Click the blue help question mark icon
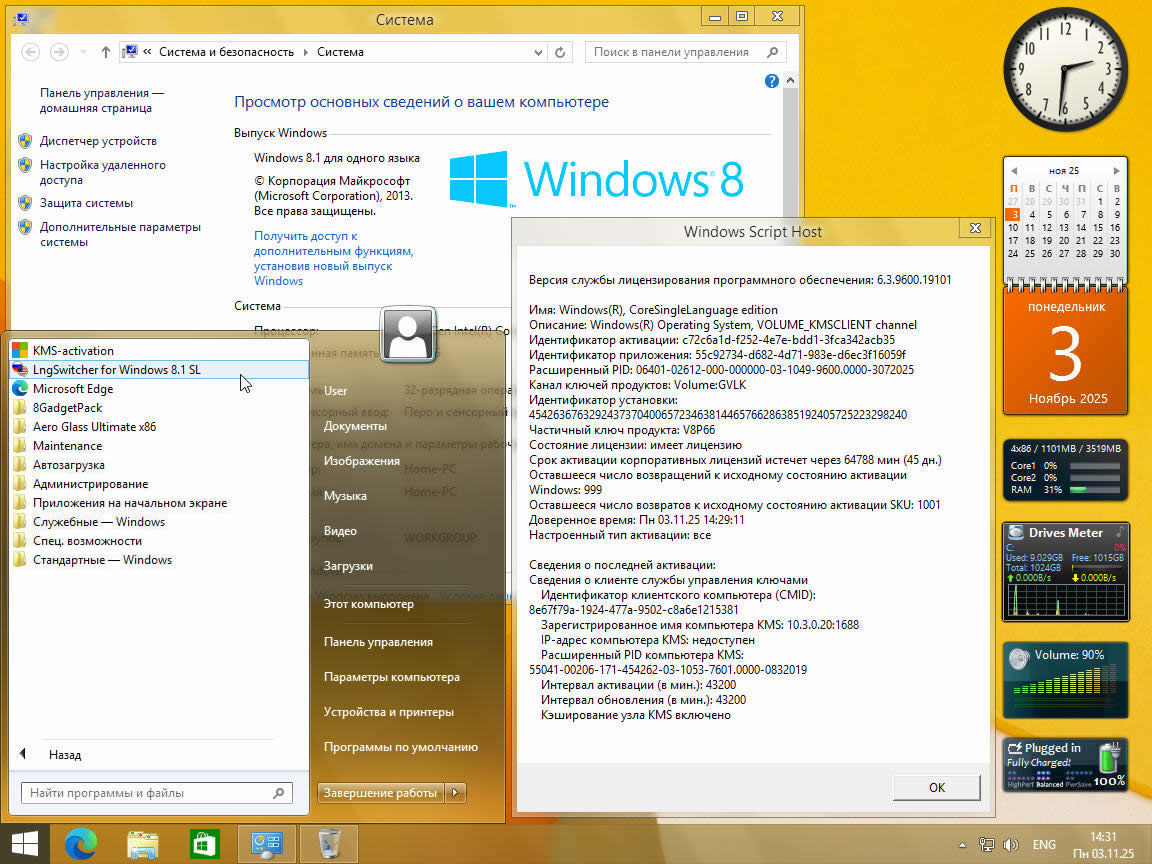 (771, 81)
